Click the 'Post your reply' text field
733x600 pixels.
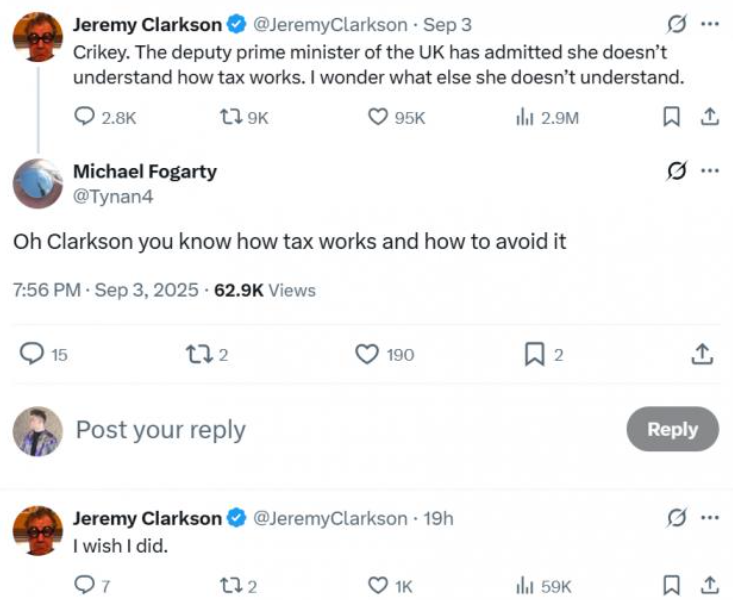[300, 430]
